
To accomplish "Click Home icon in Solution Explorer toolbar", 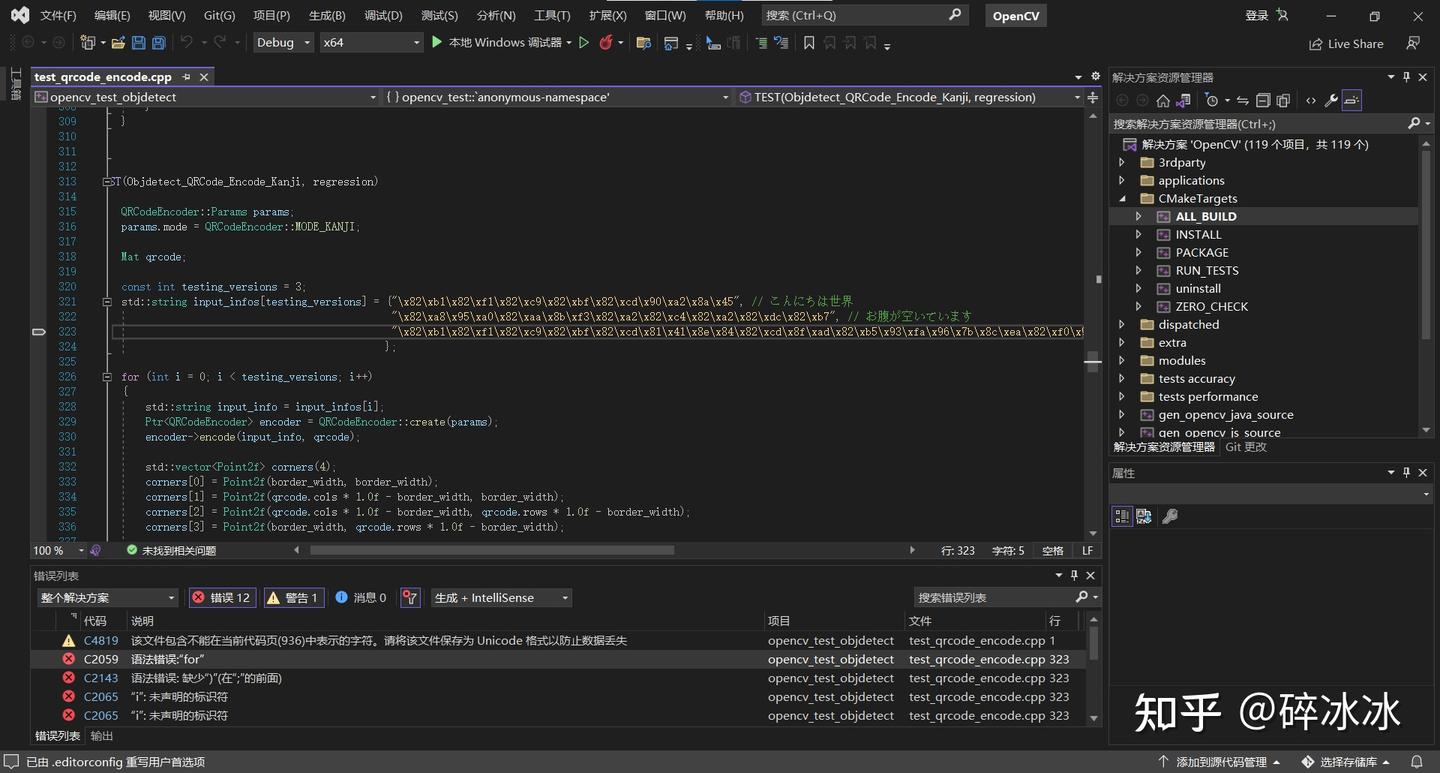I will click(1162, 100).
